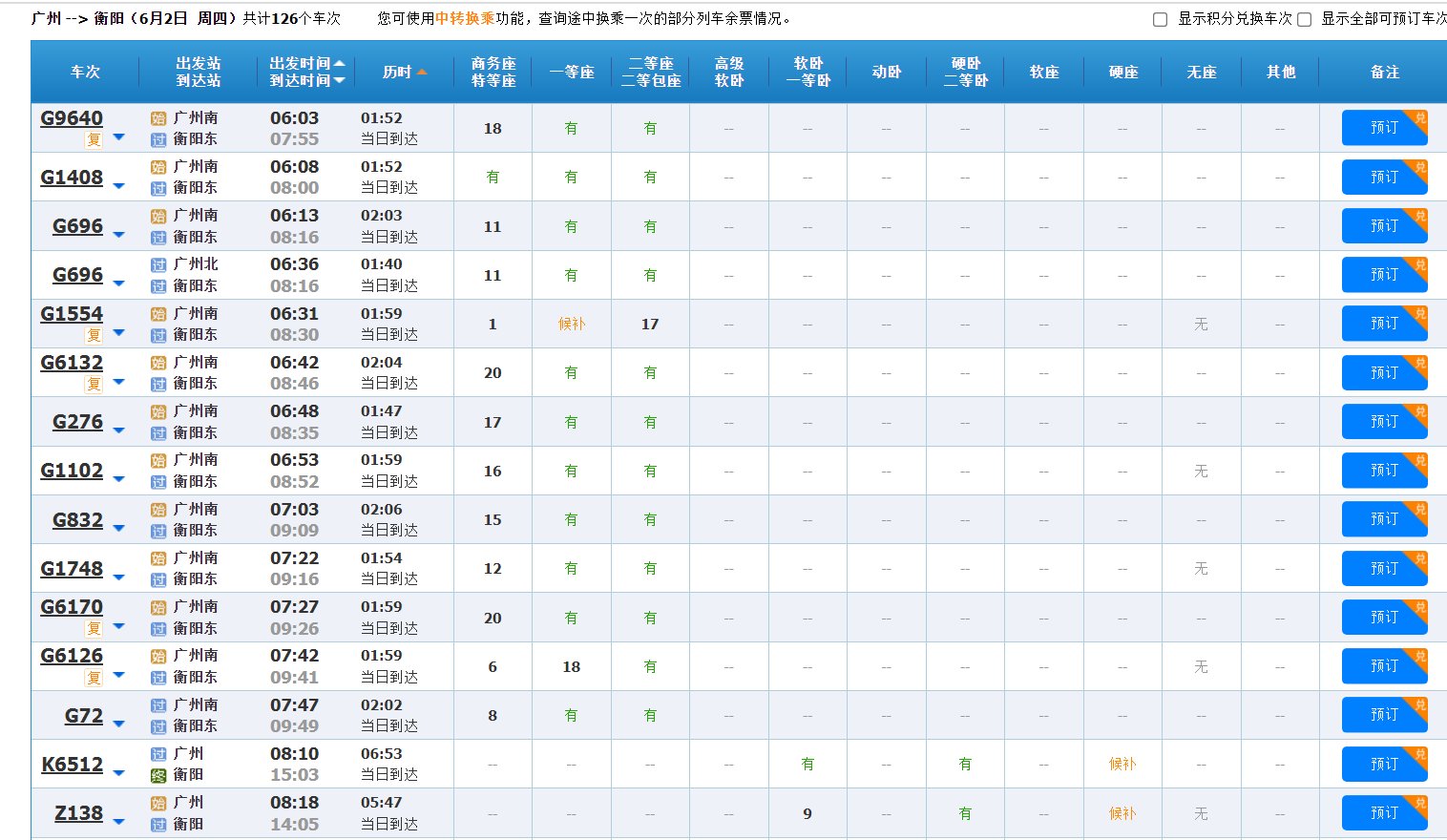Viewport: 1447px width, 840px height.
Task: Book train G9640 with 预订 button
Action: (x=1383, y=128)
